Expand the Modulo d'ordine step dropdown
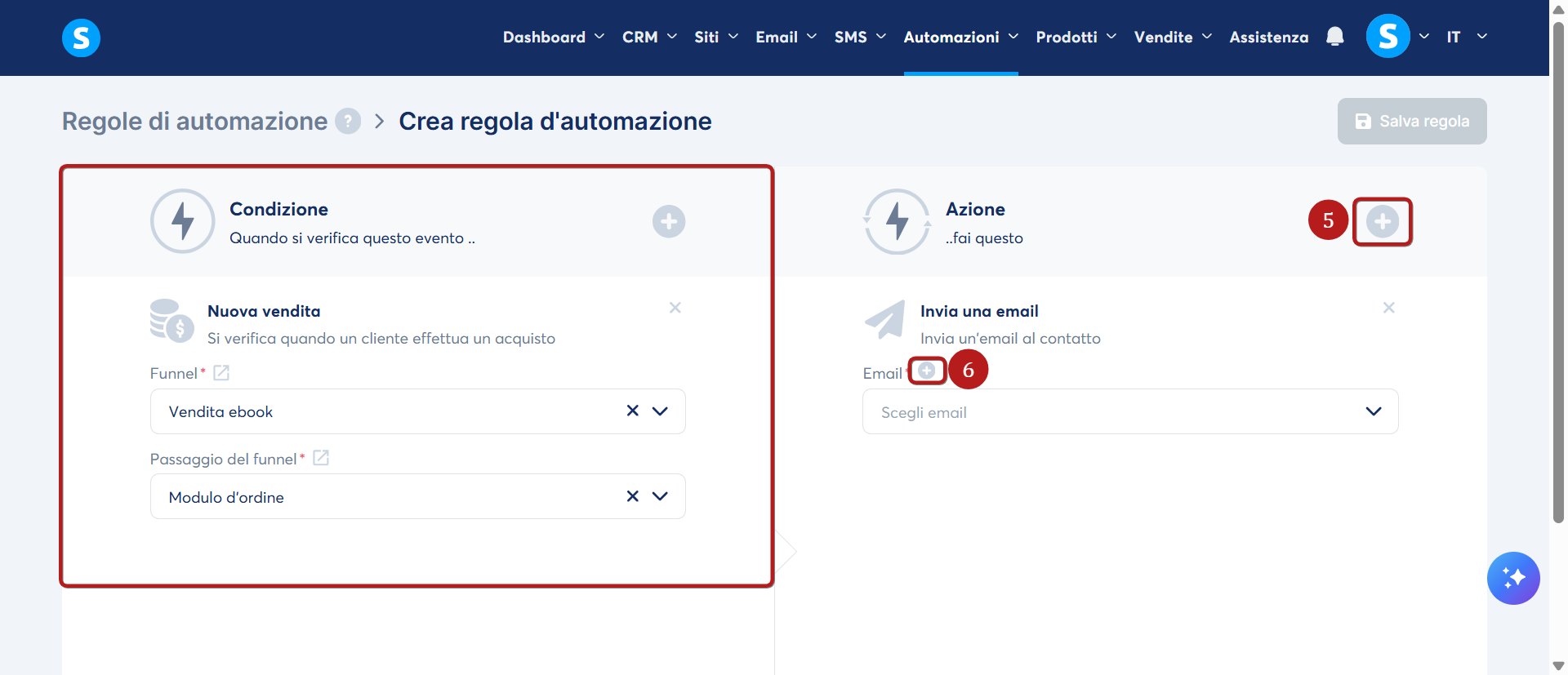This screenshot has width=1568, height=675. click(660, 496)
